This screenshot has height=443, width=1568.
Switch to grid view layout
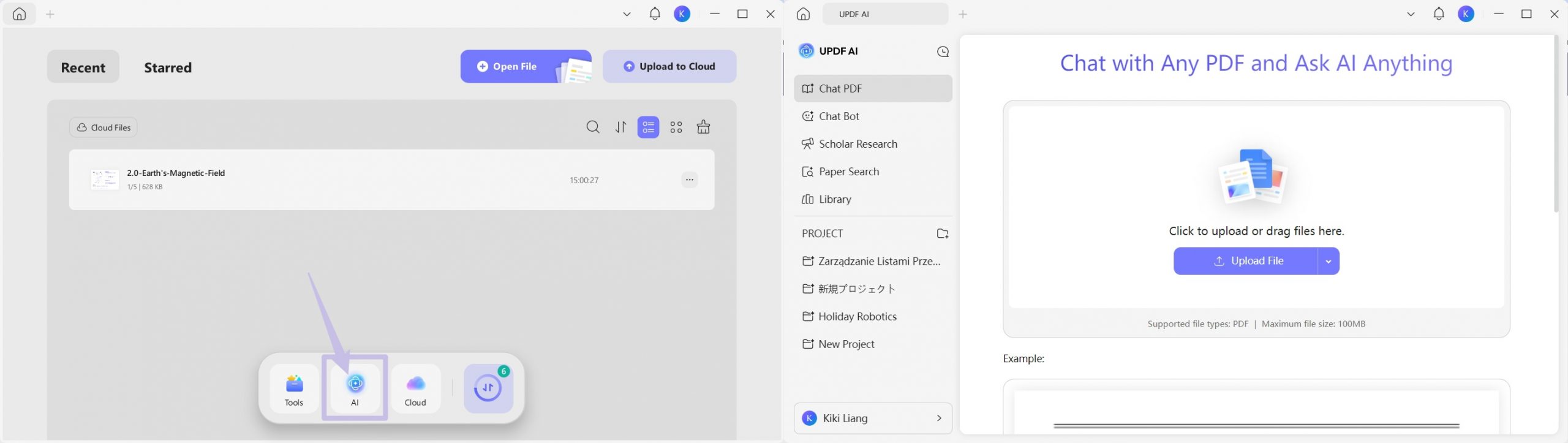click(x=676, y=127)
